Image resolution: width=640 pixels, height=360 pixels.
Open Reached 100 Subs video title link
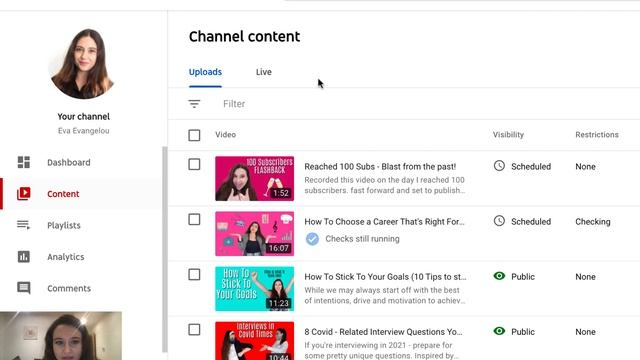point(380,167)
